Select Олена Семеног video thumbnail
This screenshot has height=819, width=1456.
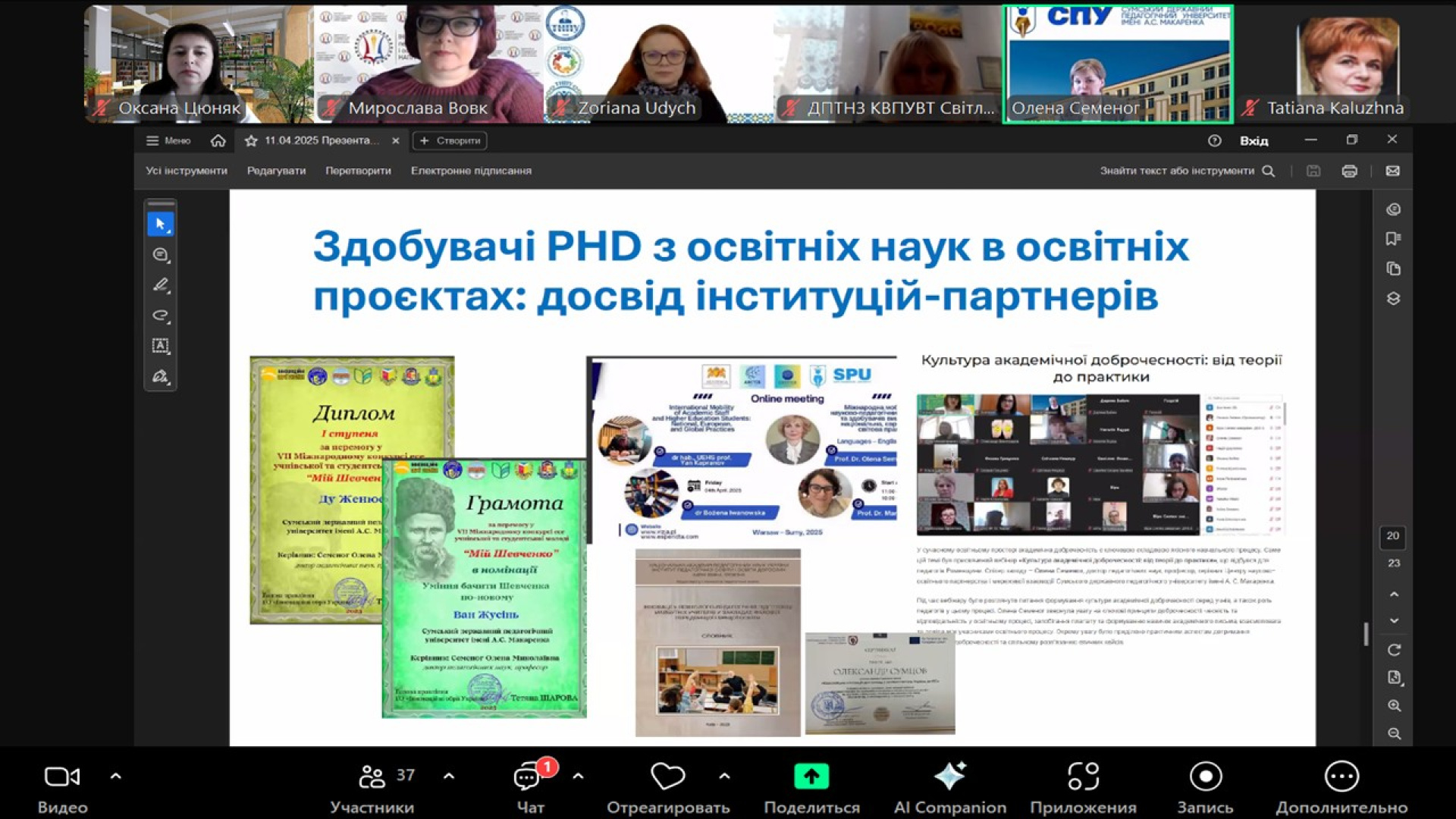[x=1119, y=64]
